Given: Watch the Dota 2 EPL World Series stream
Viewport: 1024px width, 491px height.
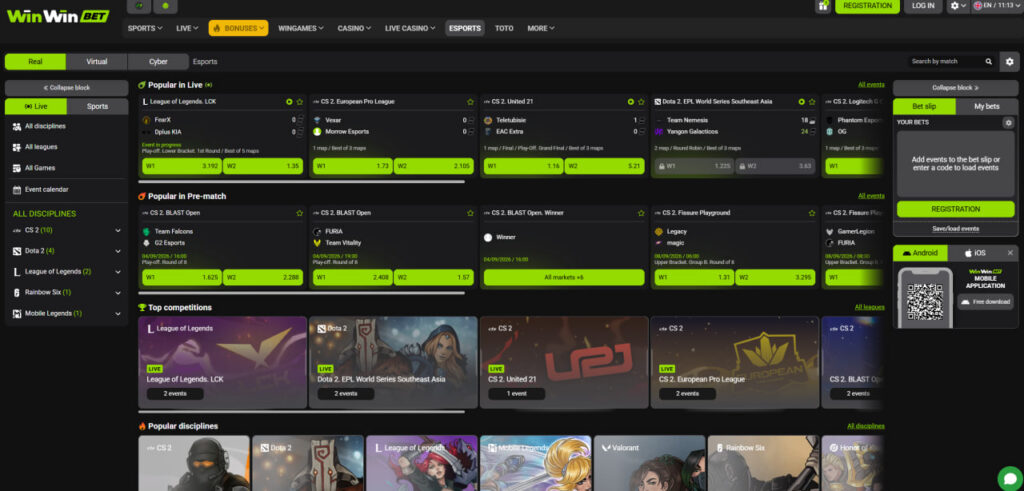Looking at the screenshot, I should pos(801,102).
